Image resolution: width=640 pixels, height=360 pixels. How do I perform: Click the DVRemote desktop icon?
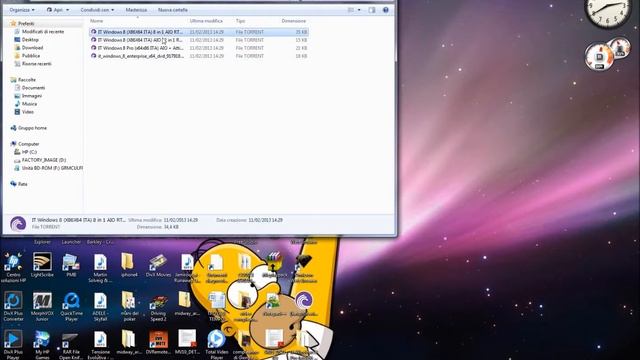(x=158, y=343)
